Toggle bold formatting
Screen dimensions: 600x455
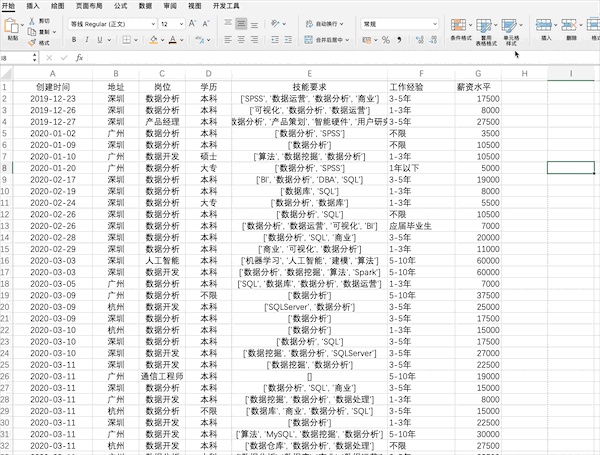coord(74,40)
